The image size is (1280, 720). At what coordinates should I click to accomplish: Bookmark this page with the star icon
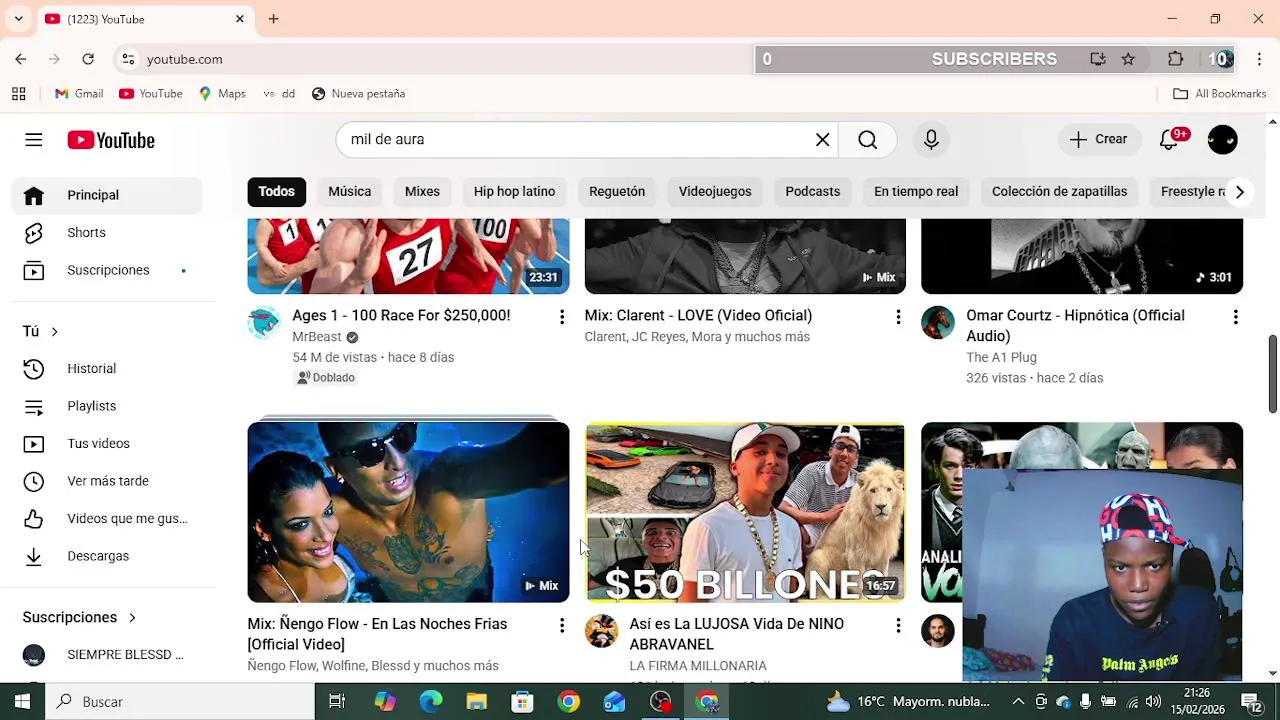pos(1128,59)
